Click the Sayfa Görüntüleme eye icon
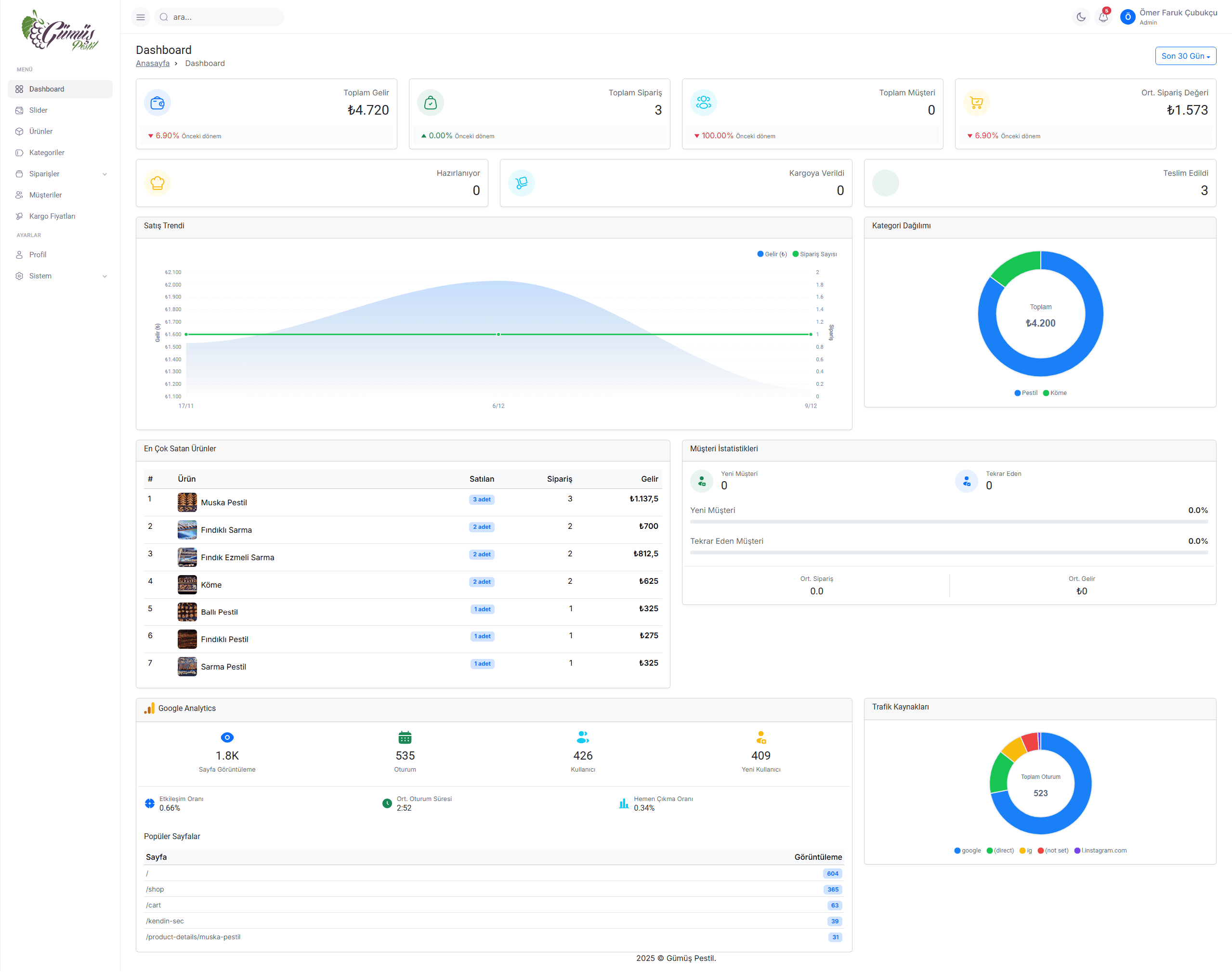Screen dimensions: 1232x972 click(227, 737)
